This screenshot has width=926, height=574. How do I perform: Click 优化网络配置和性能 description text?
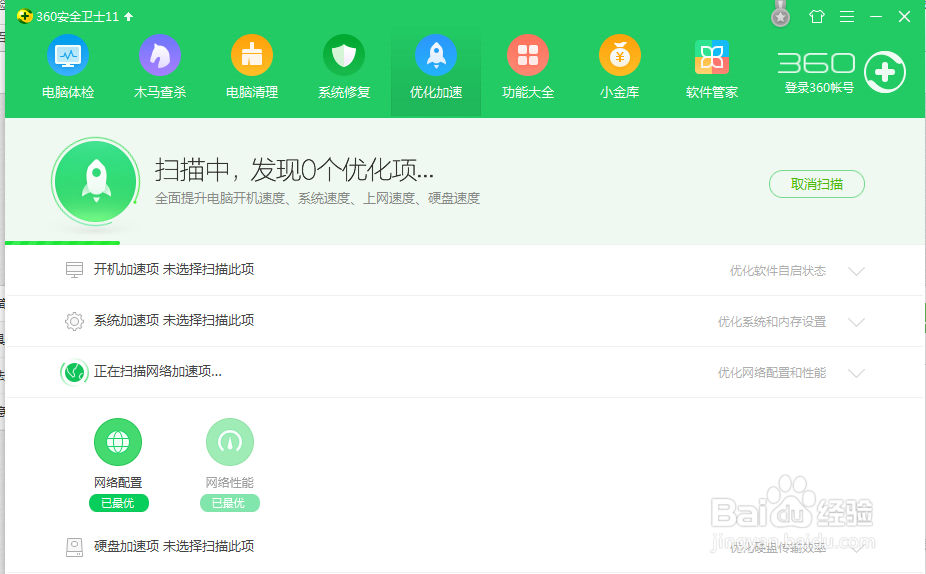coord(772,373)
